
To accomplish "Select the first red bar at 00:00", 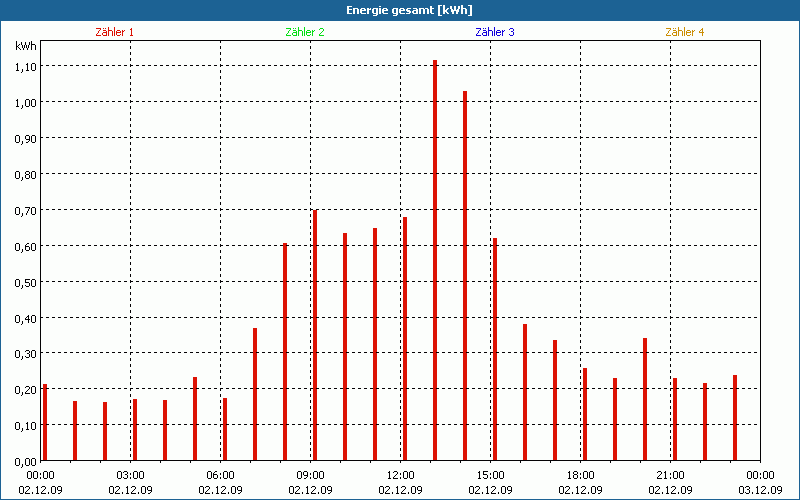I will (45, 422).
